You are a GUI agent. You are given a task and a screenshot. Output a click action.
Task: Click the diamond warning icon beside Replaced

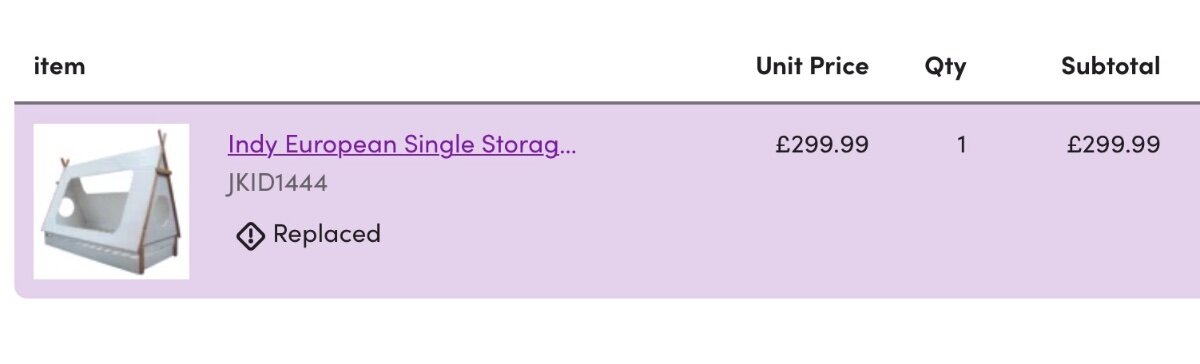(x=250, y=236)
